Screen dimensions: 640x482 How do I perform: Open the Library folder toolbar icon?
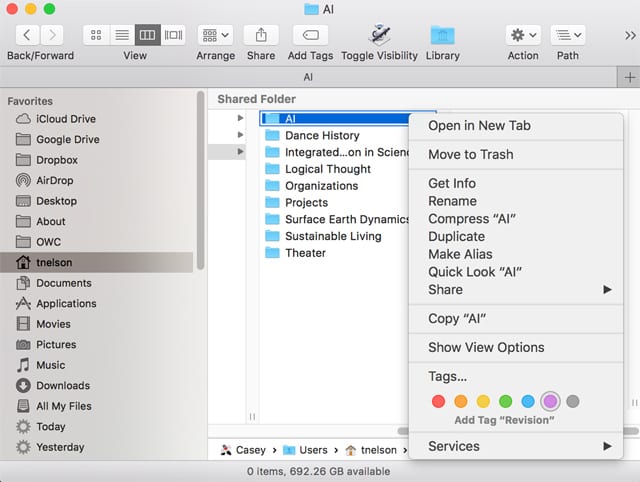point(442,35)
